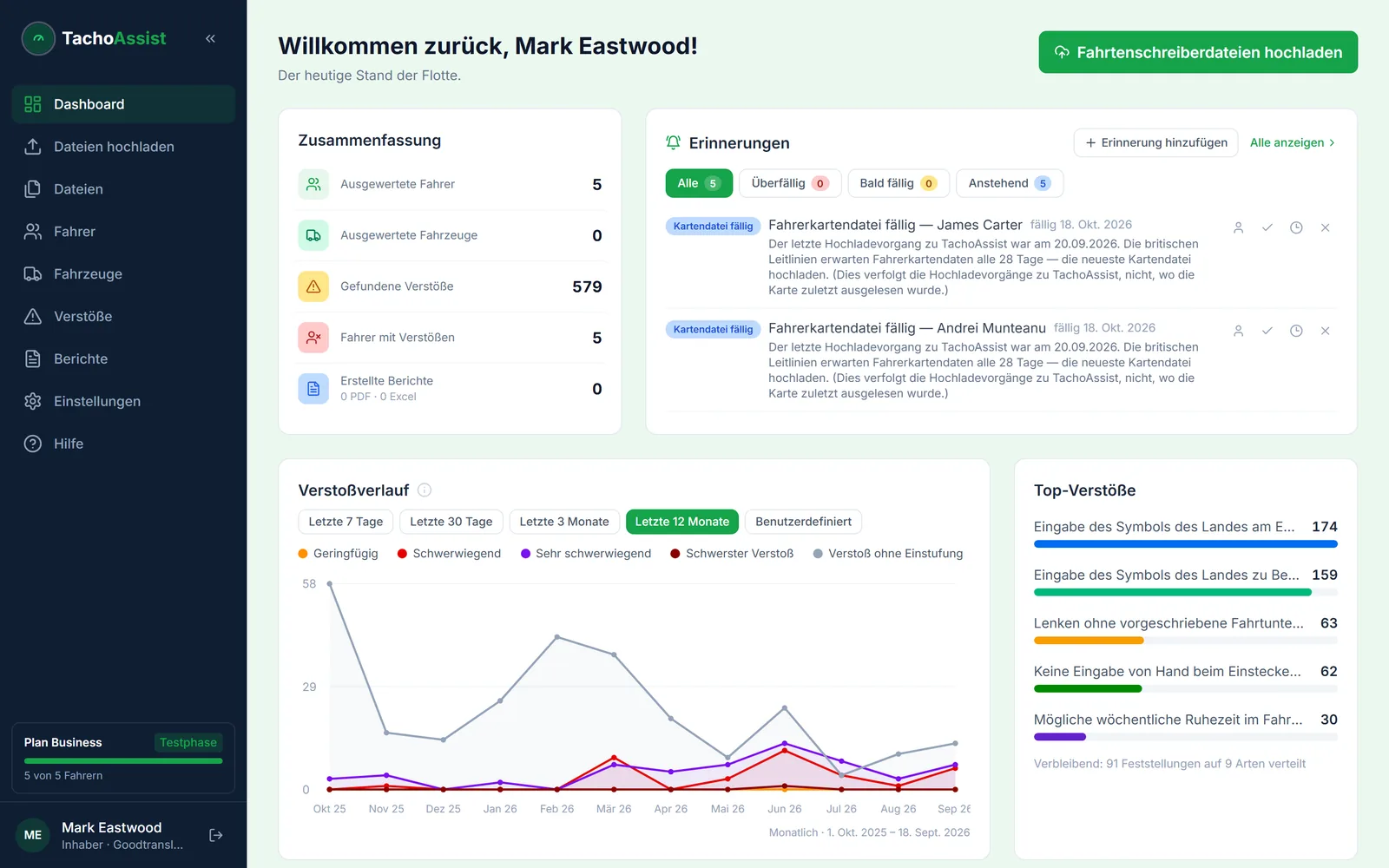
Task: Click Fahrtenschreiberdateien hochladen button
Action: click(x=1198, y=52)
